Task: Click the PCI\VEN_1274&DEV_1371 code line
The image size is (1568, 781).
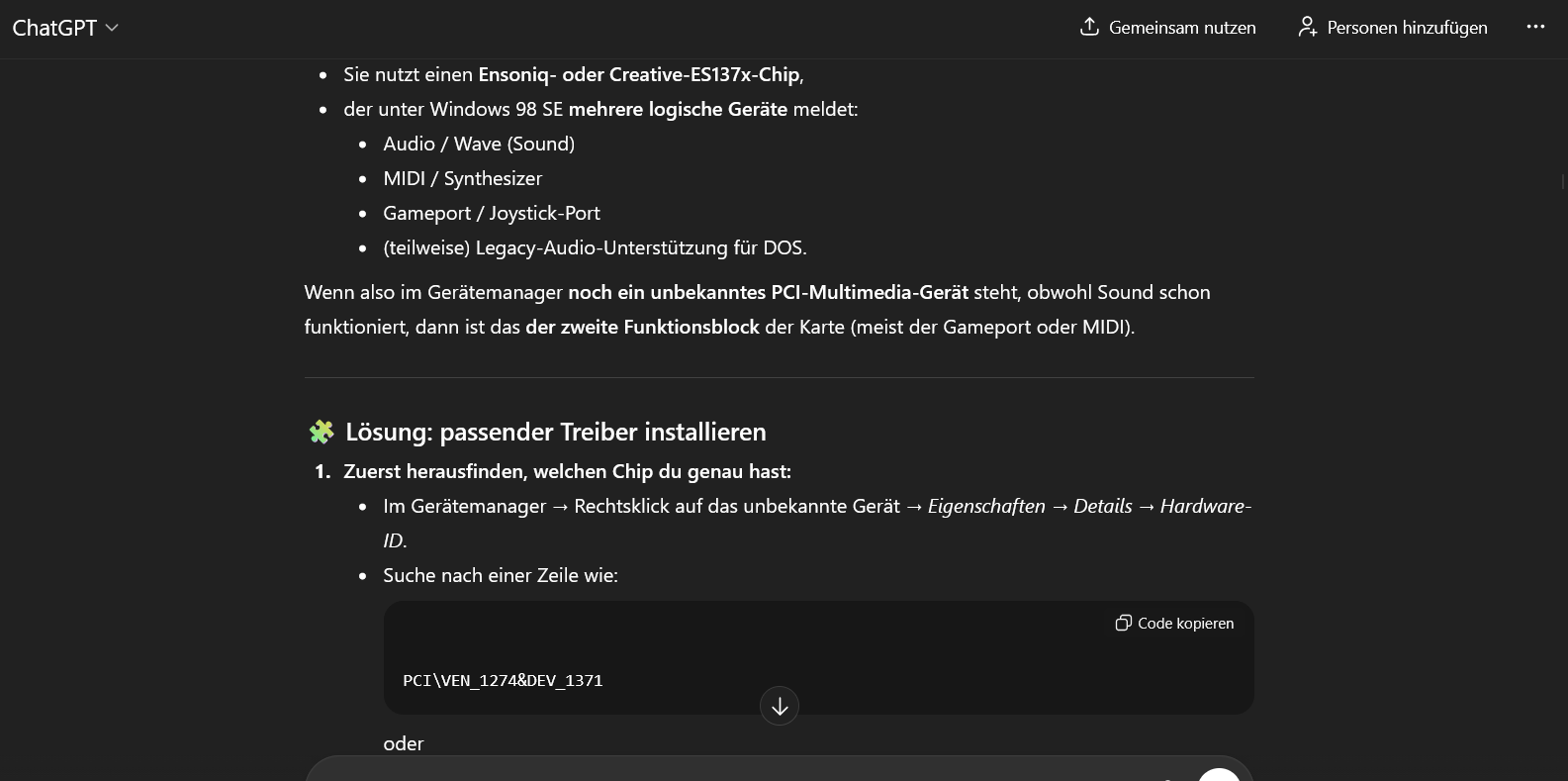Action: pos(503,680)
